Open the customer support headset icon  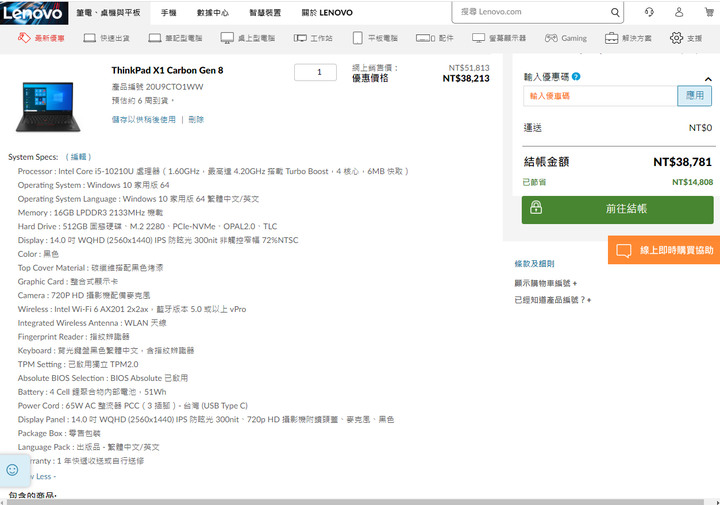[649, 12]
